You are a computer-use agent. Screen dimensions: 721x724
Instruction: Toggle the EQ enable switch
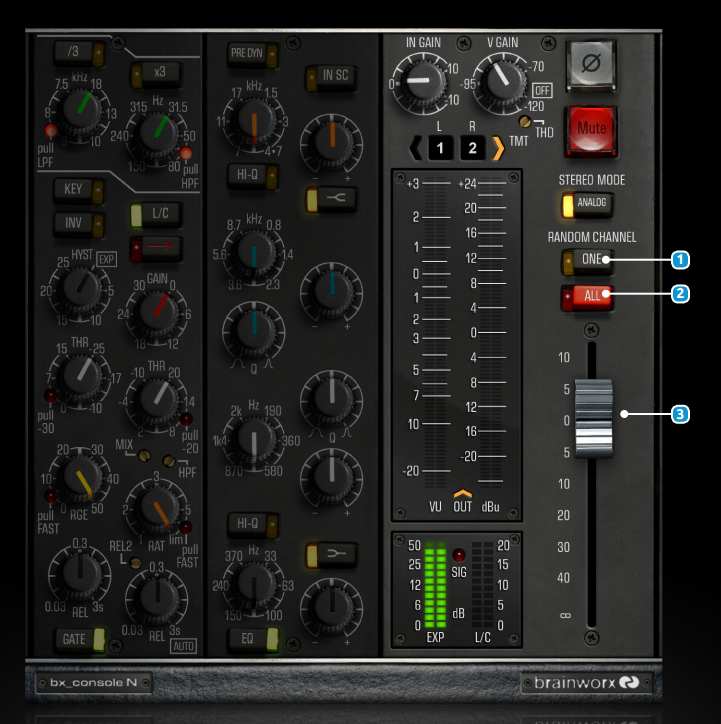(x=253, y=640)
